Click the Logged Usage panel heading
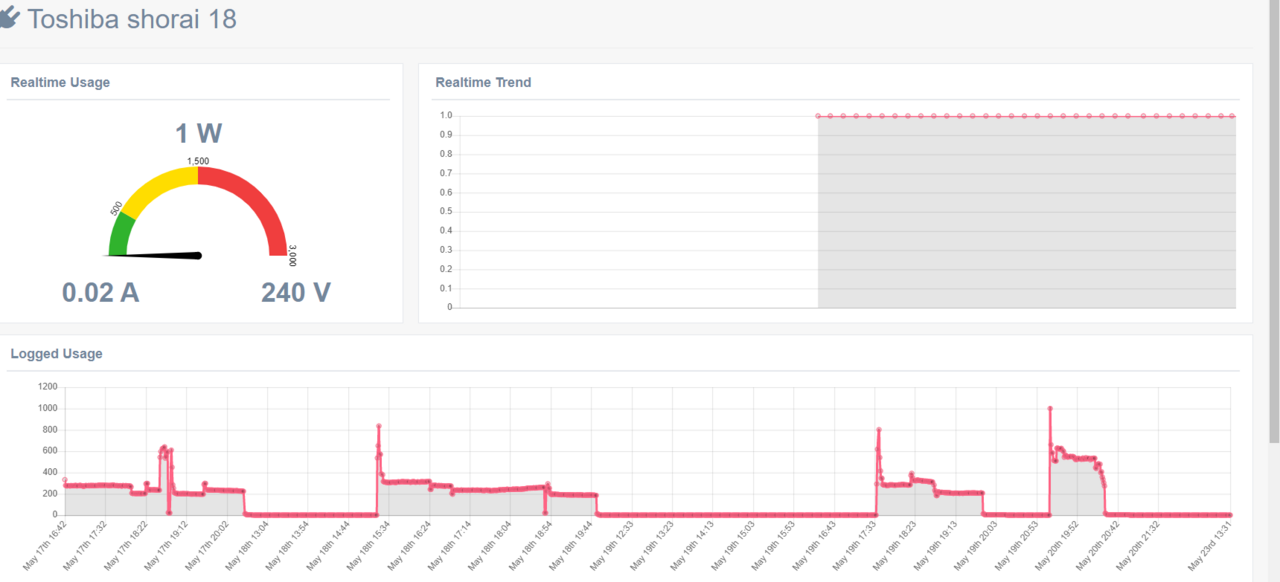Screen dimensions: 1280x582 [x=56, y=353]
